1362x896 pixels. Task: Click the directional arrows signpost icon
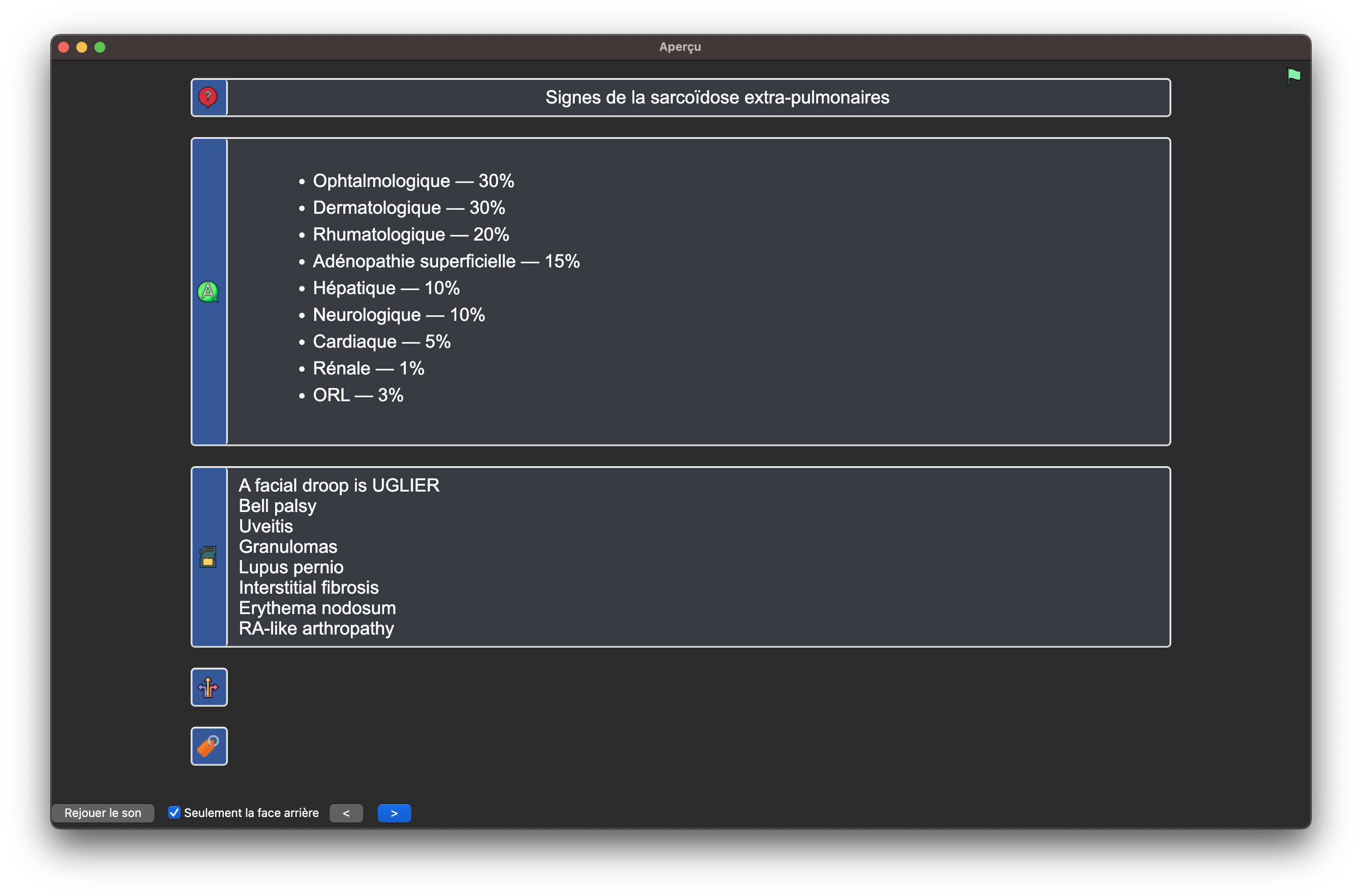[x=208, y=687]
